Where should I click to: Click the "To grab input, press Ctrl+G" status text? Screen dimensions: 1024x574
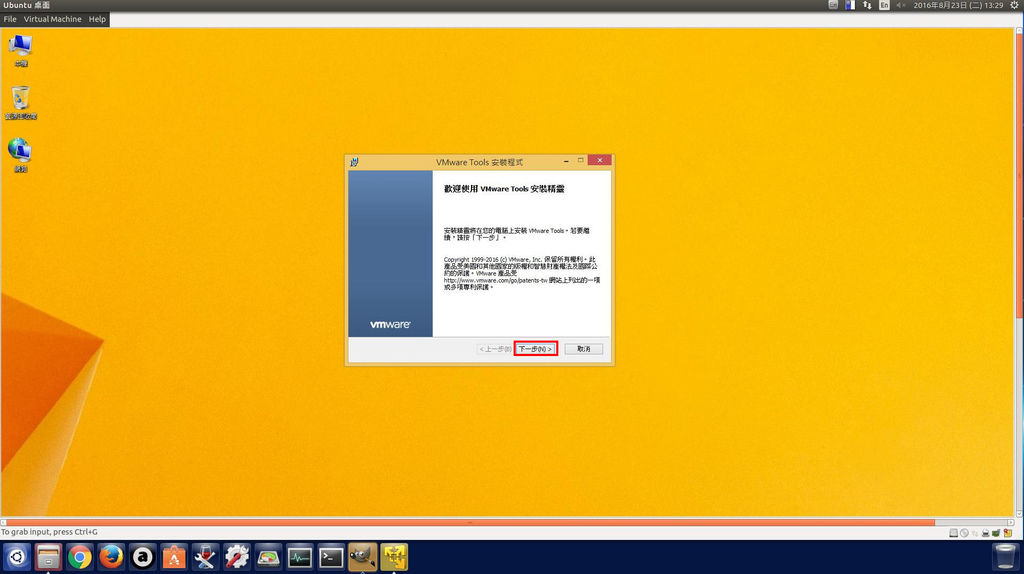tap(49, 532)
